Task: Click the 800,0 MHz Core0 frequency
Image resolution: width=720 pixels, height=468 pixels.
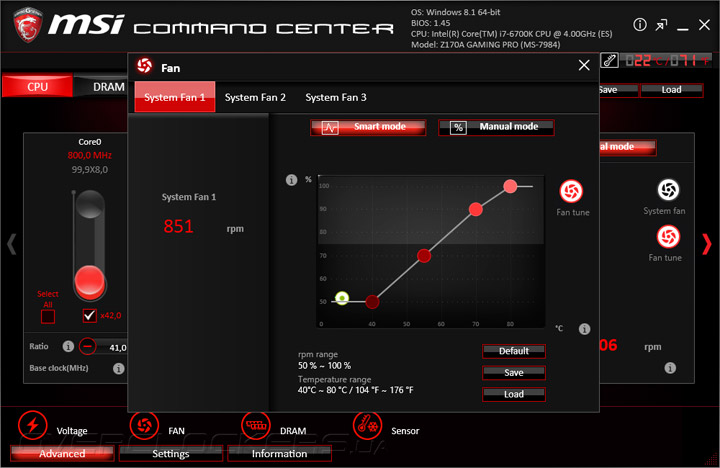Action: pyautogui.click(x=90, y=155)
